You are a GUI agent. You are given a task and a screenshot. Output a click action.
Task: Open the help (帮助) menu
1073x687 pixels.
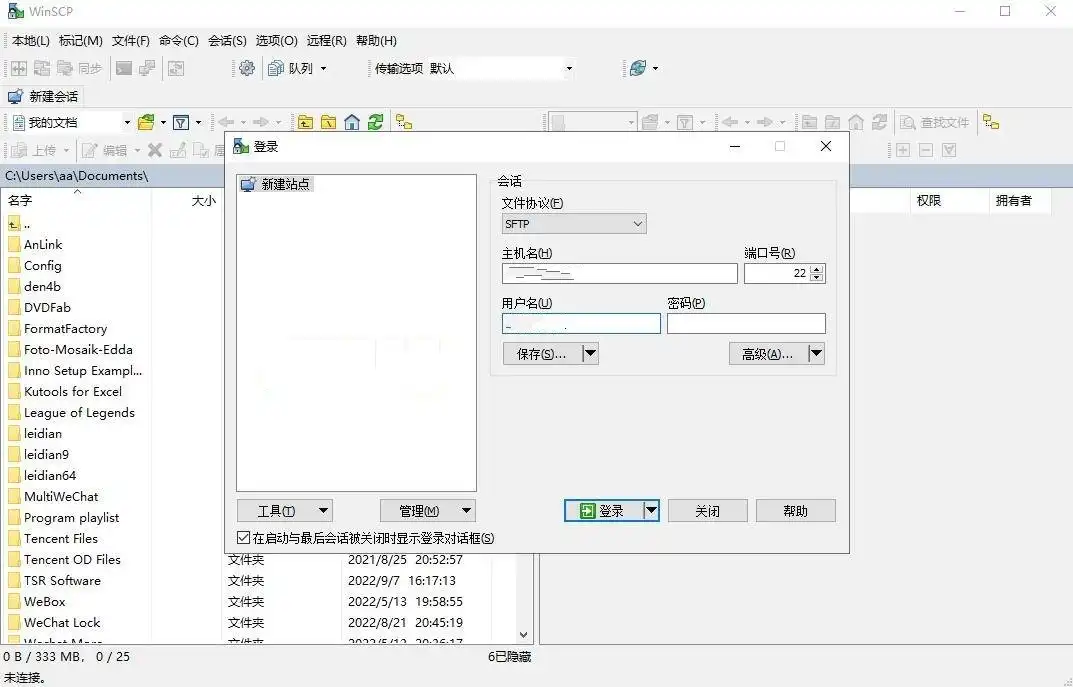[376, 40]
